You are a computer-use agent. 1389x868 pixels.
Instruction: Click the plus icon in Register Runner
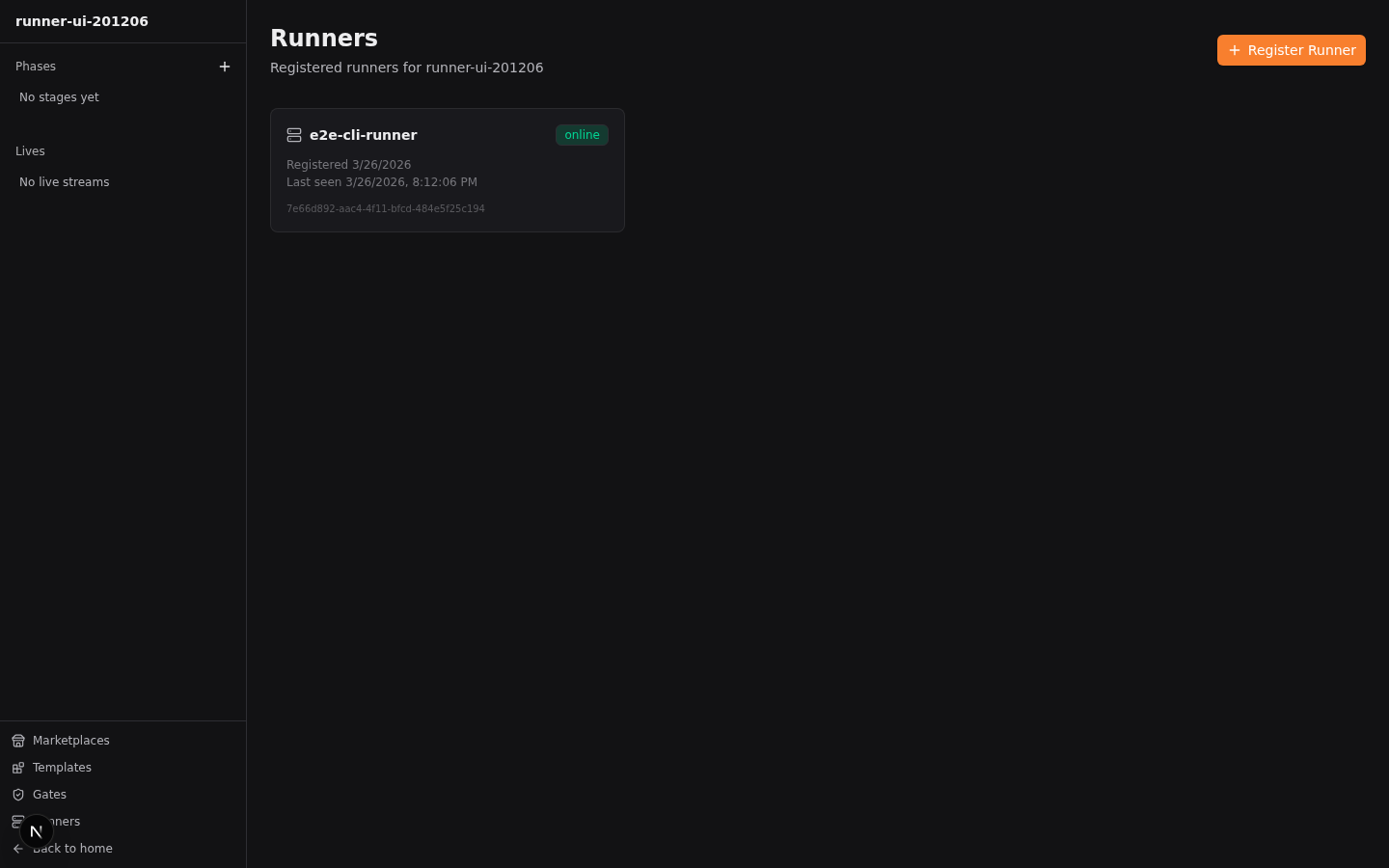1235,50
